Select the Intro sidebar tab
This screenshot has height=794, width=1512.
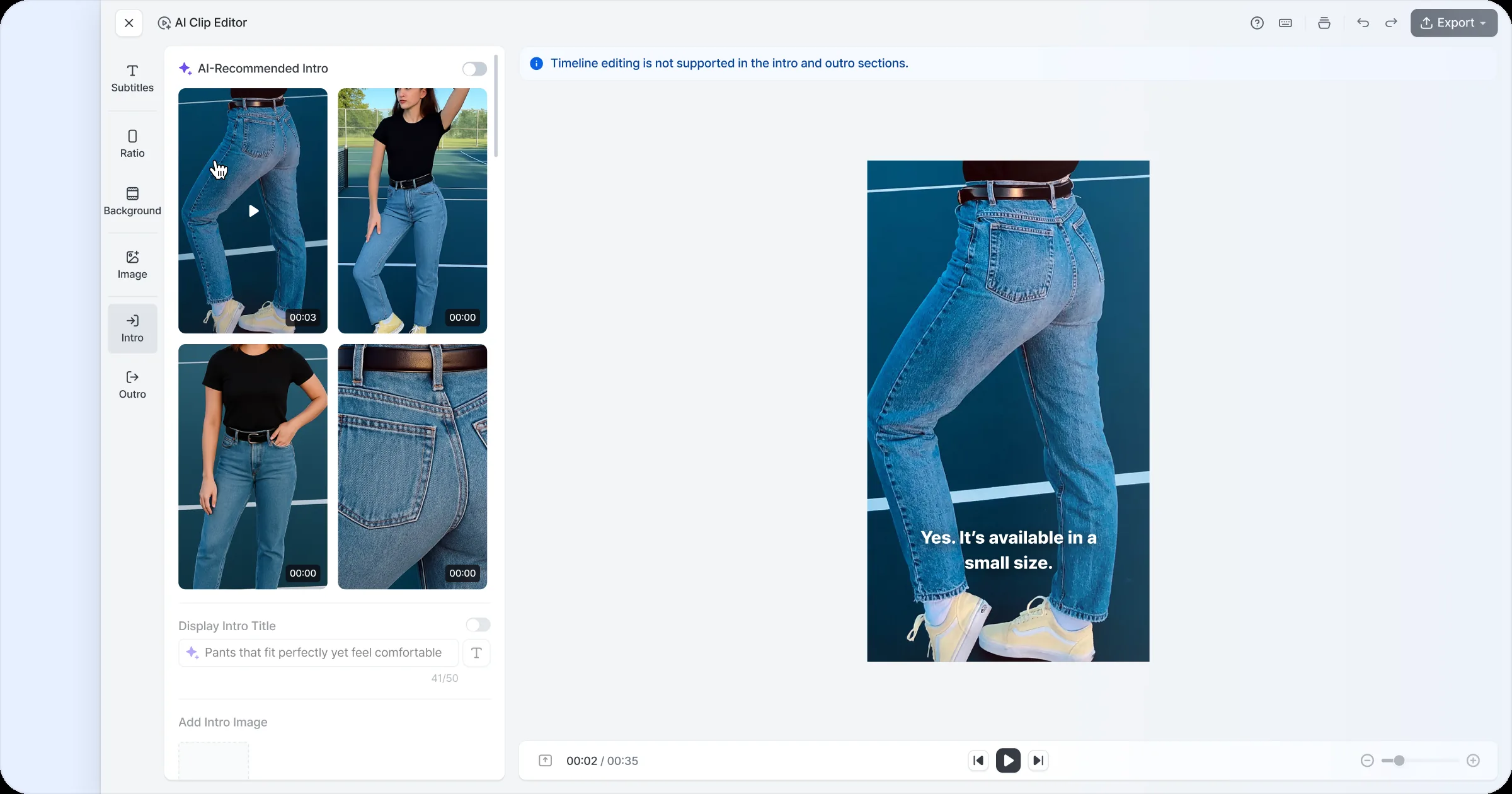(132, 328)
